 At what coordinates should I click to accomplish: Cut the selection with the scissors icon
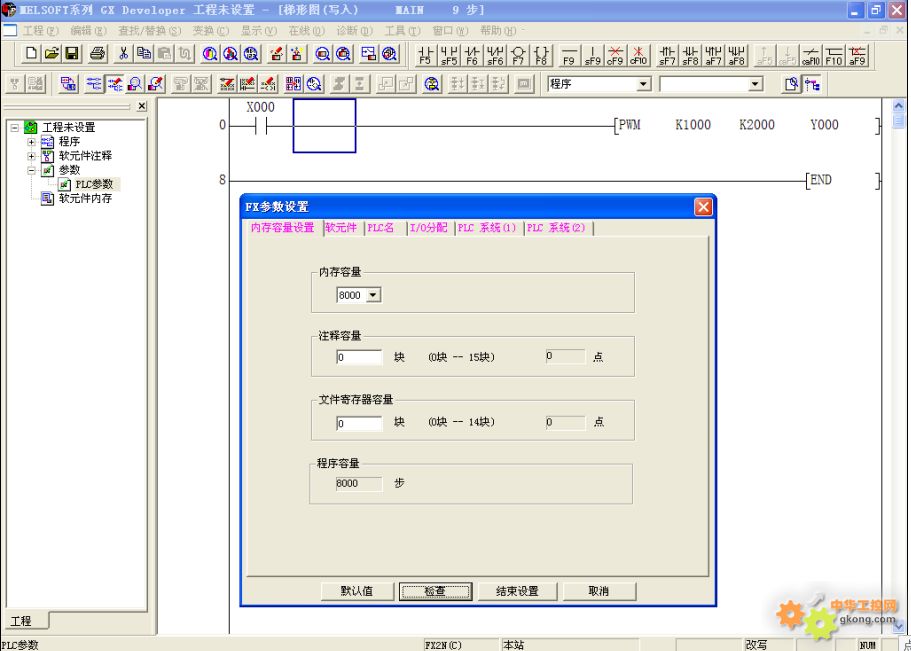tap(123, 55)
